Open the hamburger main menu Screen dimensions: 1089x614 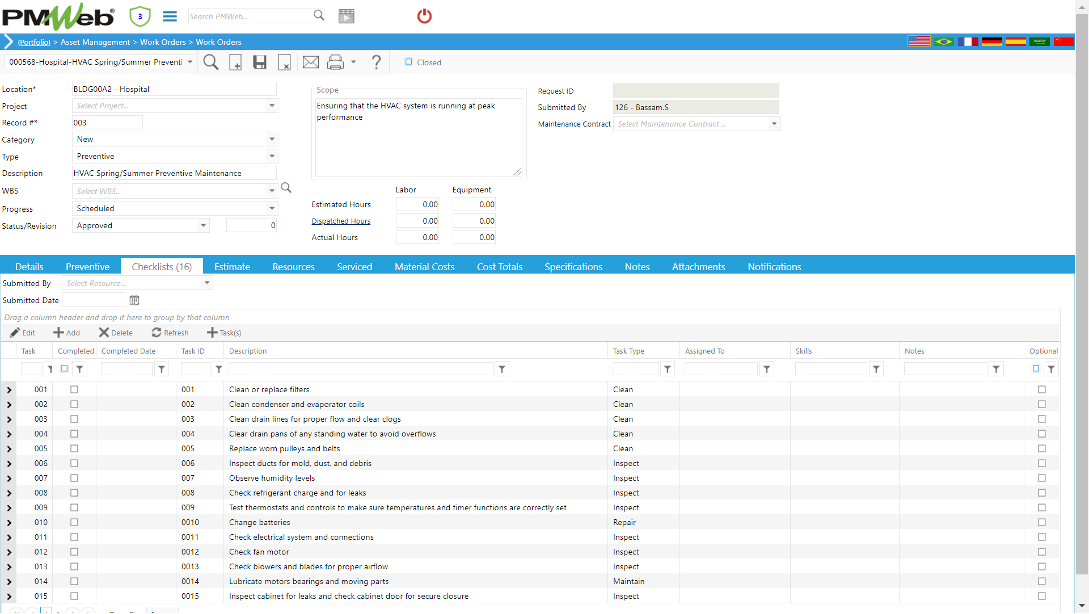pyautogui.click(x=169, y=16)
